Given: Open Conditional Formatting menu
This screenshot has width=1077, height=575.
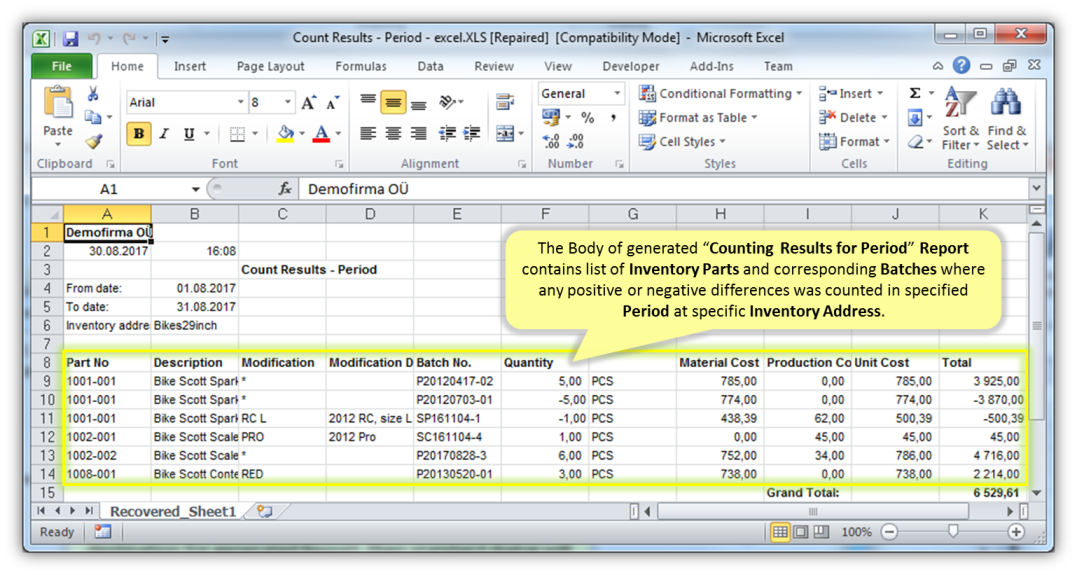Looking at the screenshot, I should [721, 93].
